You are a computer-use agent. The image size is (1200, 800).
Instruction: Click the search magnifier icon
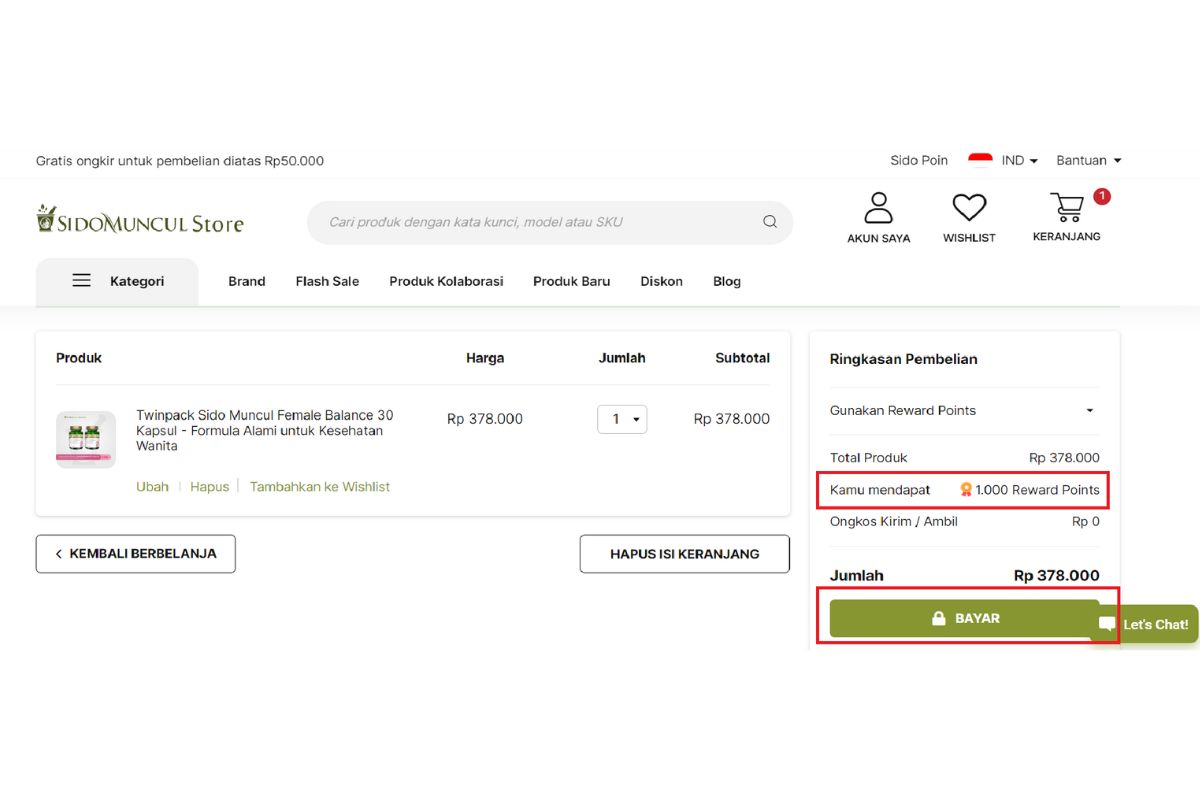click(769, 222)
